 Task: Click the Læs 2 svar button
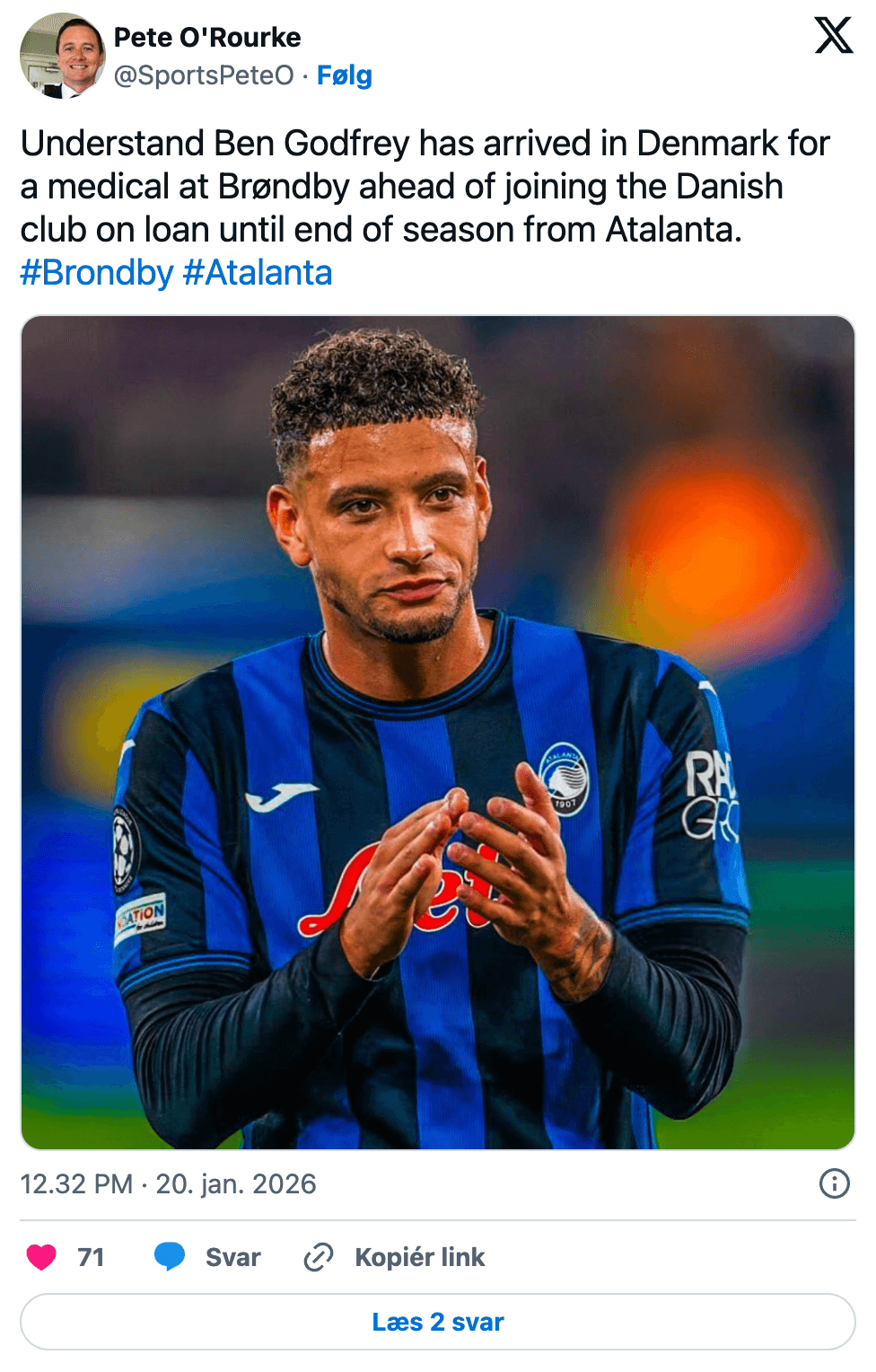point(438,1322)
